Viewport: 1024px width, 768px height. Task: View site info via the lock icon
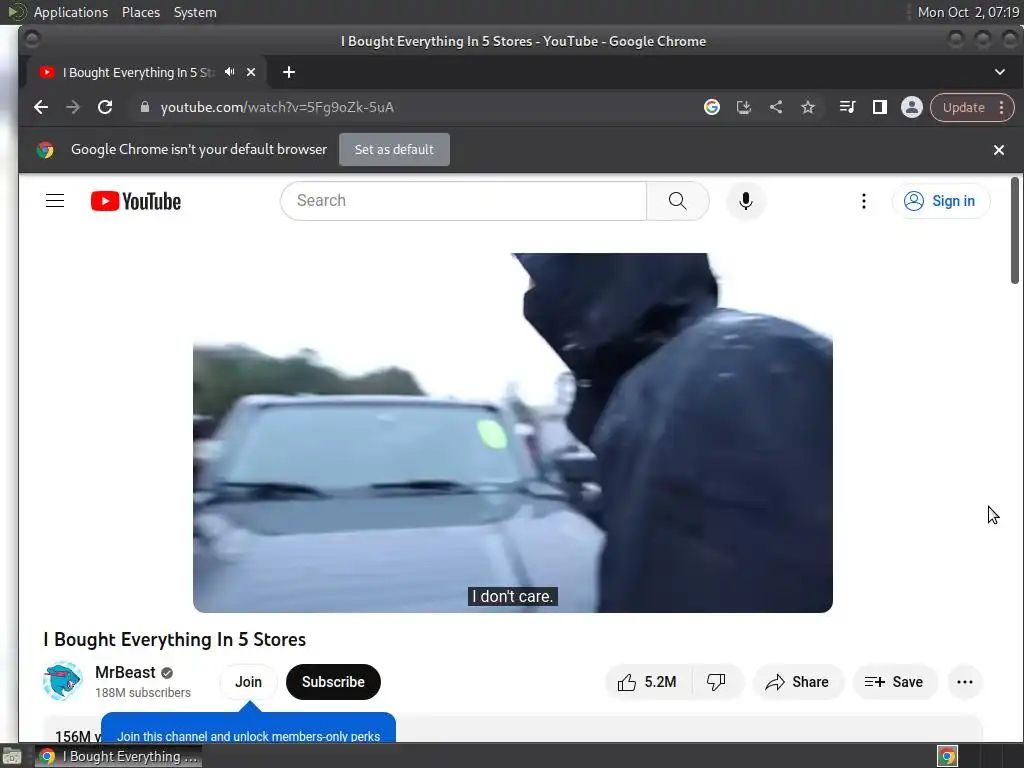[x=145, y=107]
